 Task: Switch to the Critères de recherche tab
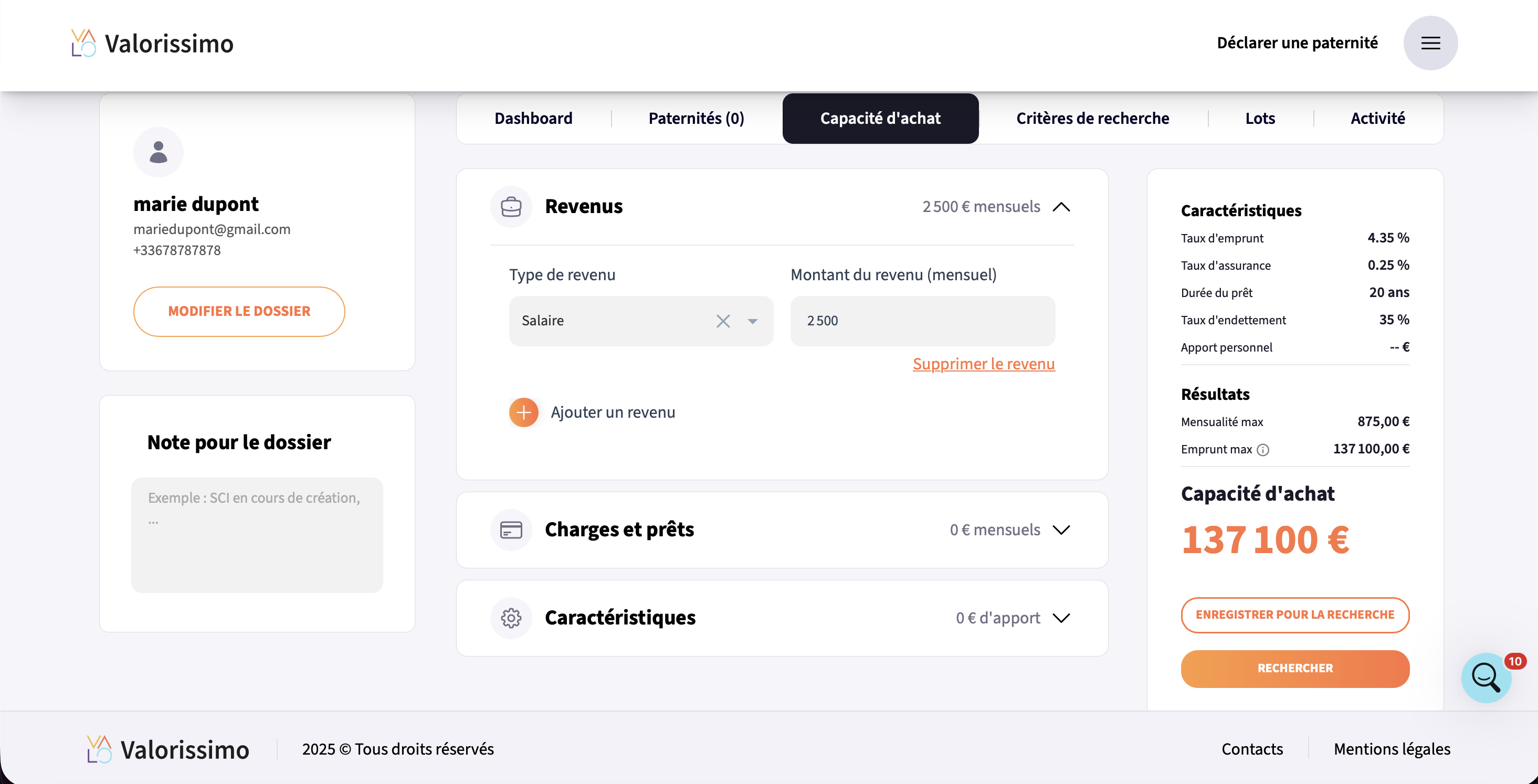pos(1092,118)
